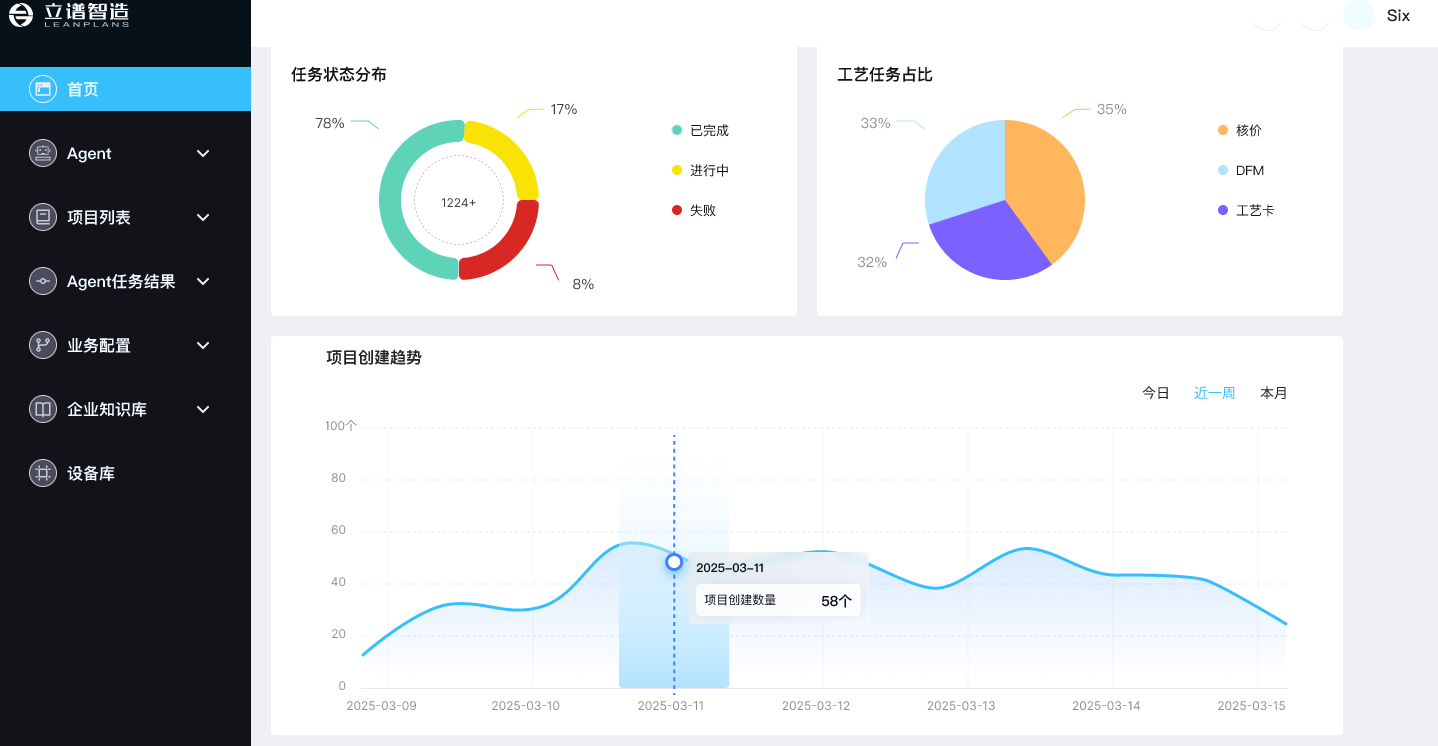
Task: Click the Agent任务结果 node icon
Action: (x=43, y=281)
